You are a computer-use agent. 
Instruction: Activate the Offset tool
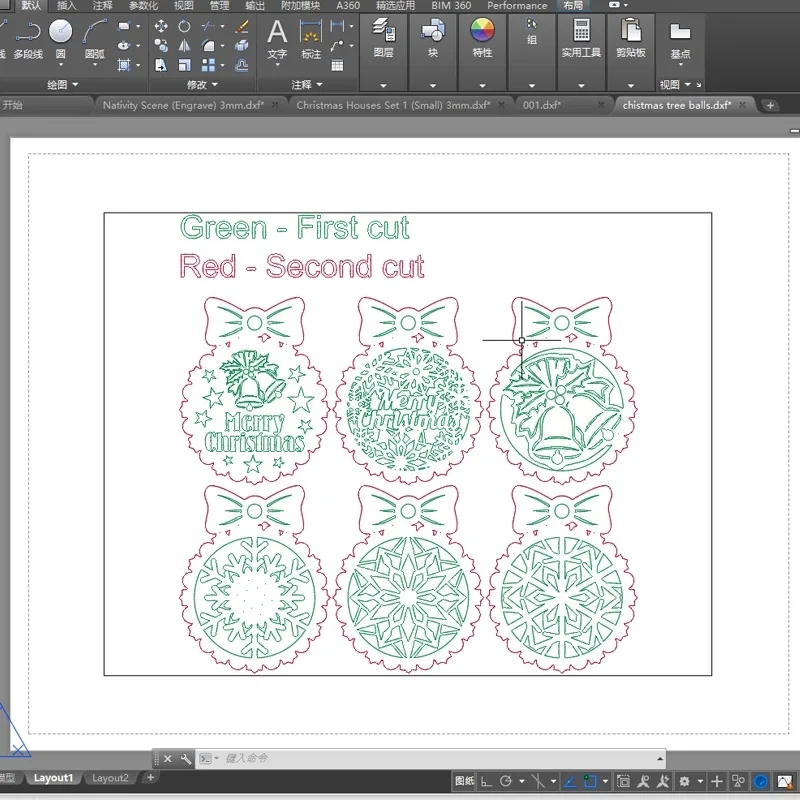(242, 65)
